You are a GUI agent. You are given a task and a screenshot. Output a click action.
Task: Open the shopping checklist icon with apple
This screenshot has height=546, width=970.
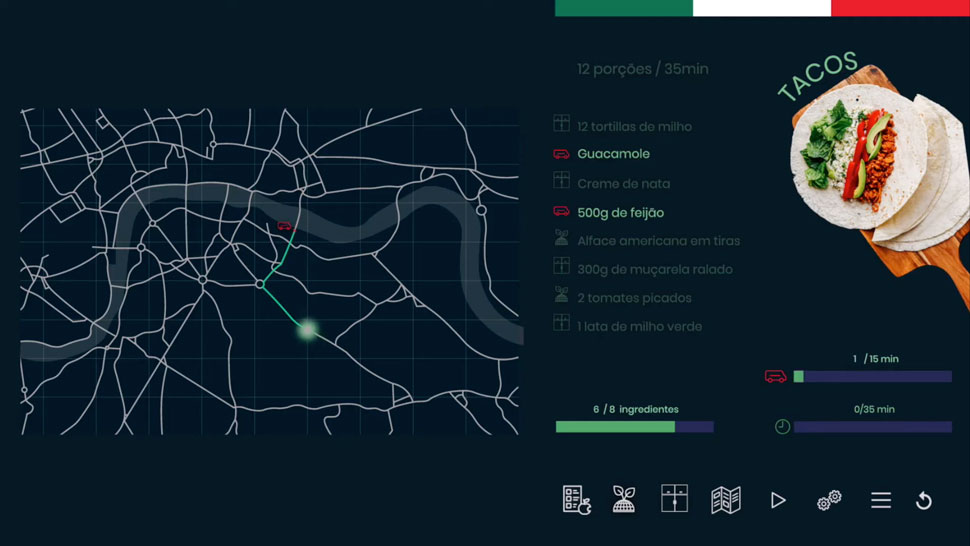(x=576, y=500)
